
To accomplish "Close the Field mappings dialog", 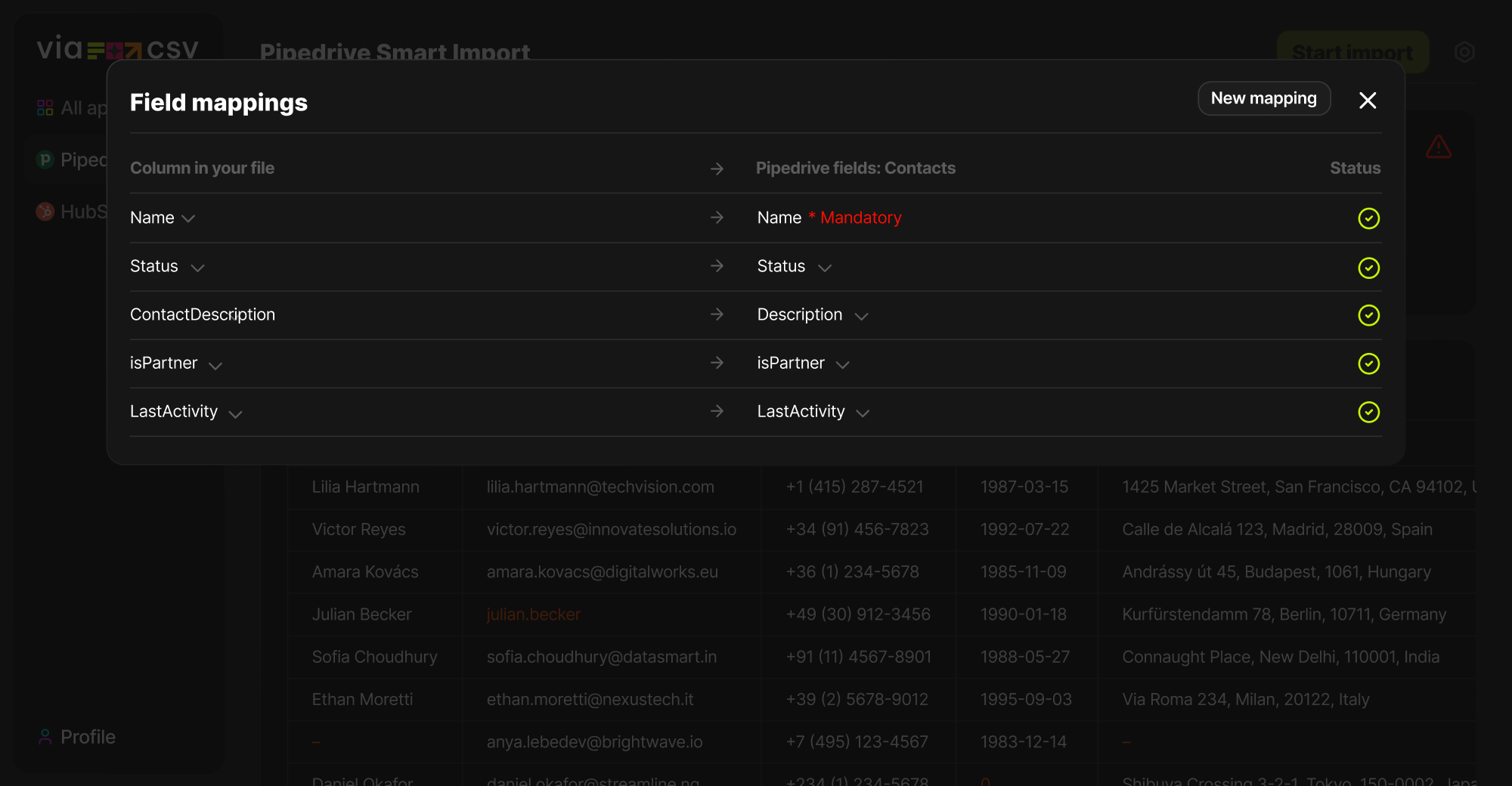I will coord(1368,101).
